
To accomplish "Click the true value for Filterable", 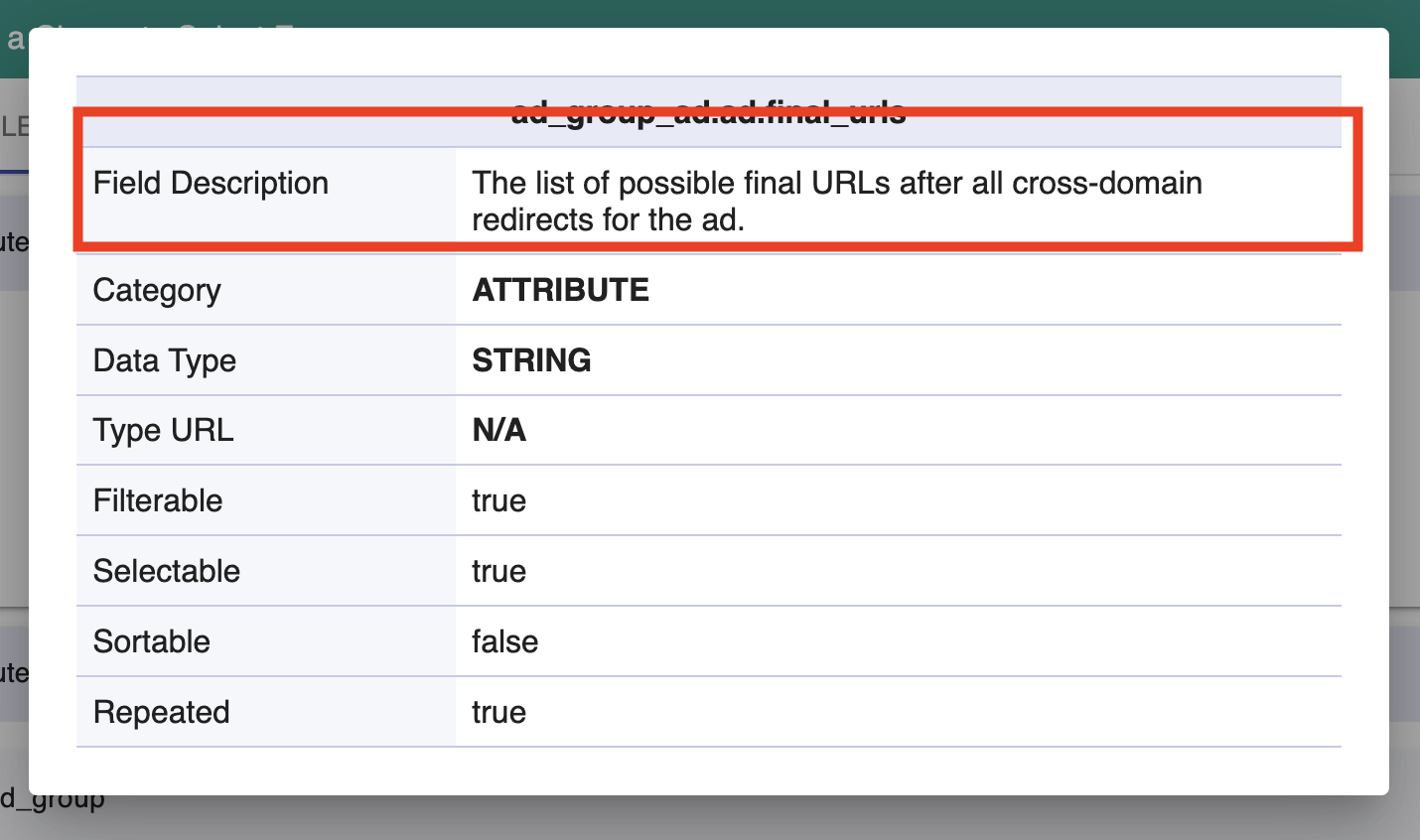I will point(498,501).
